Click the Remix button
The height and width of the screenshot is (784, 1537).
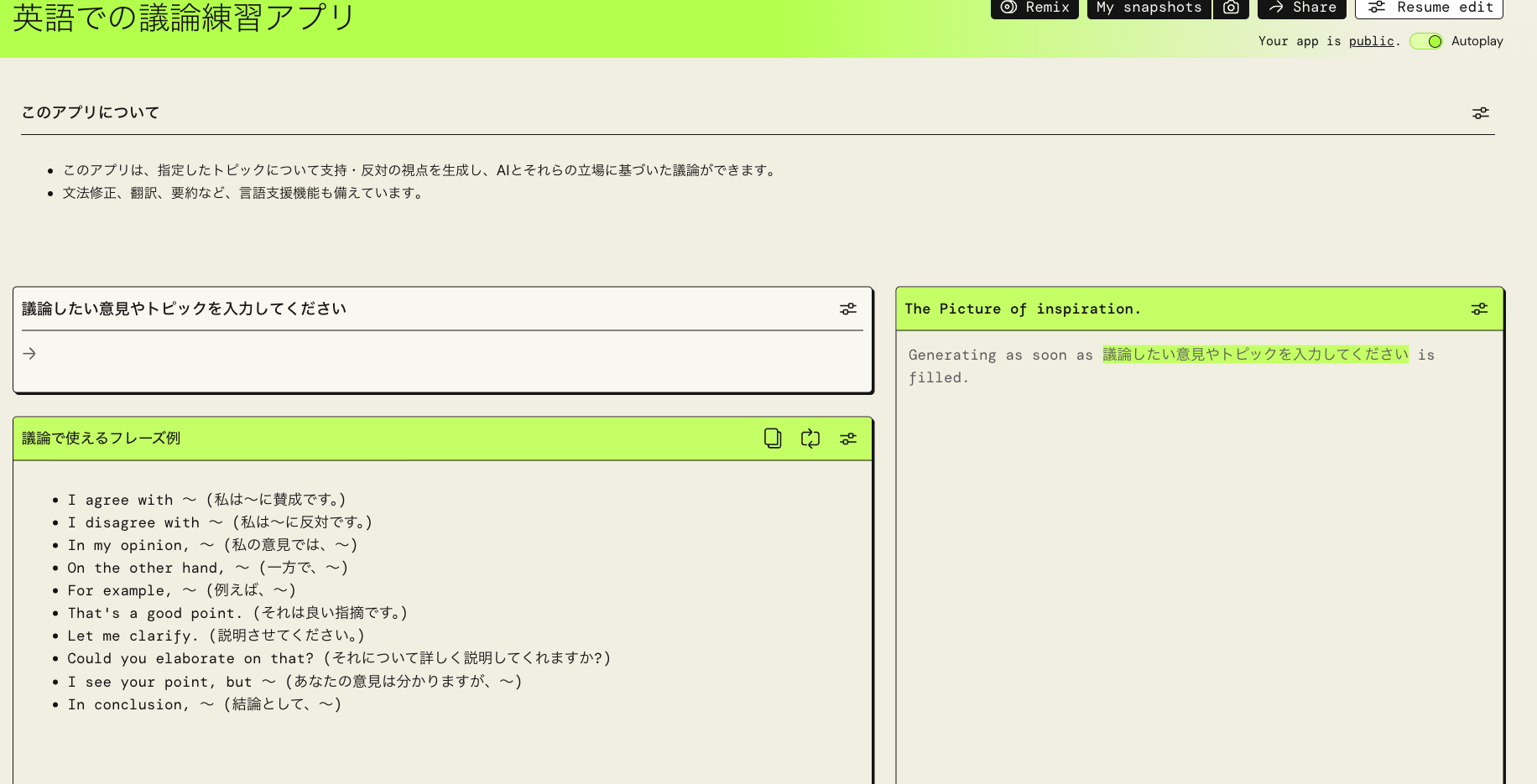(x=1034, y=8)
